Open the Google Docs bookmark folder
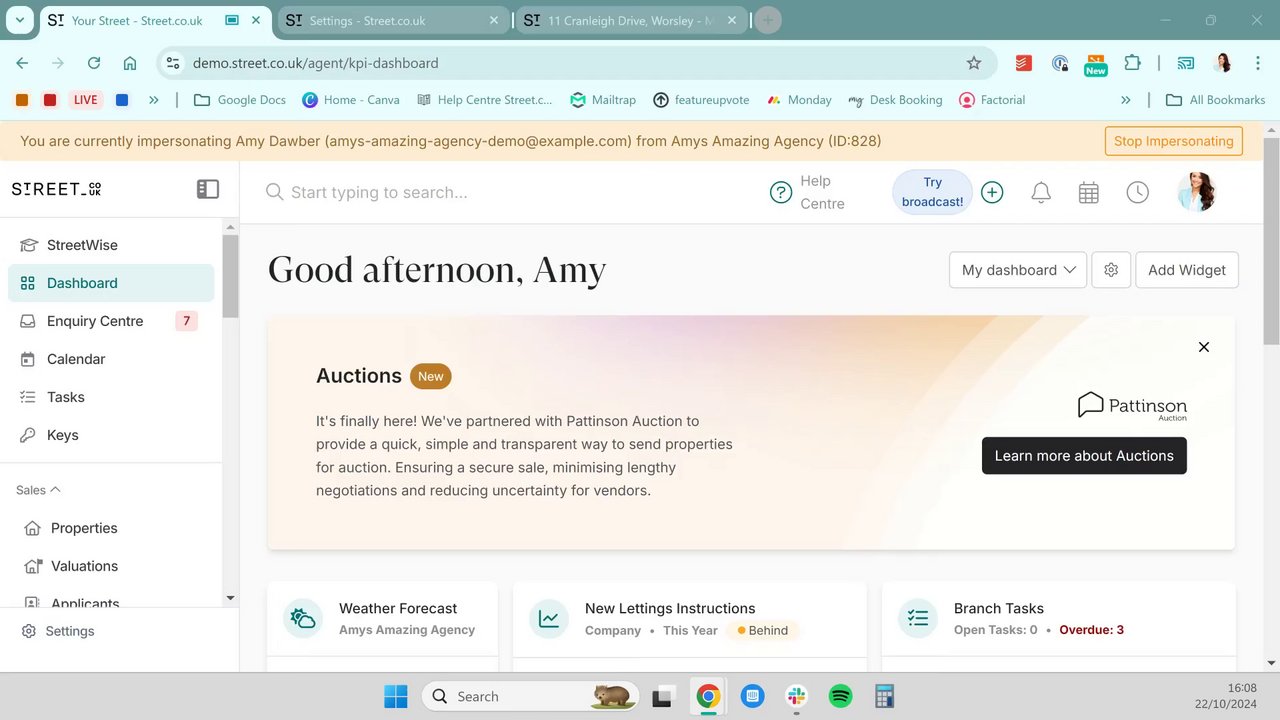This screenshot has height=720, width=1280. pos(240,100)
